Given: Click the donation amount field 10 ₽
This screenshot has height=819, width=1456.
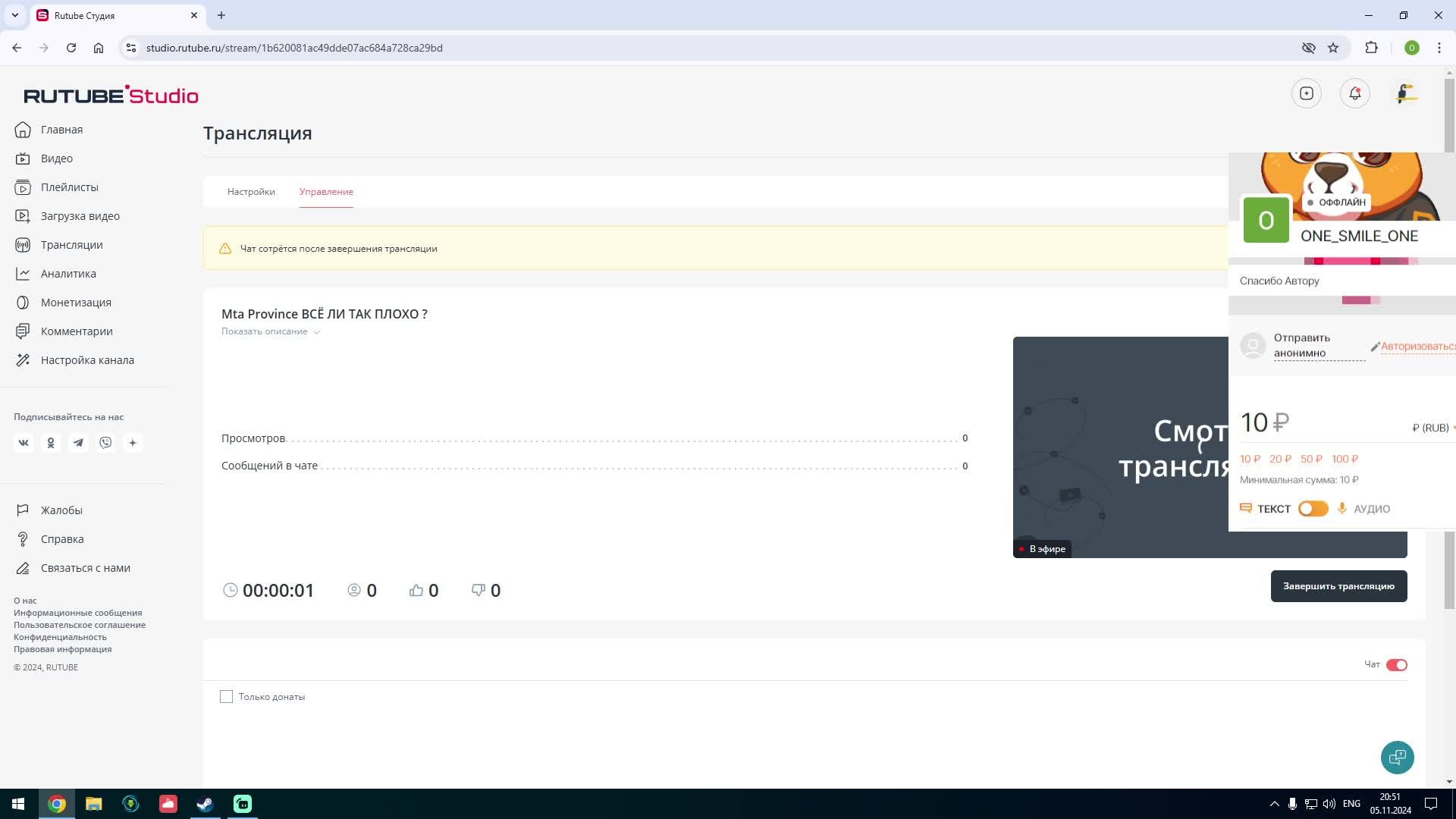Looking at the screenshot, I should [1264, 422].
